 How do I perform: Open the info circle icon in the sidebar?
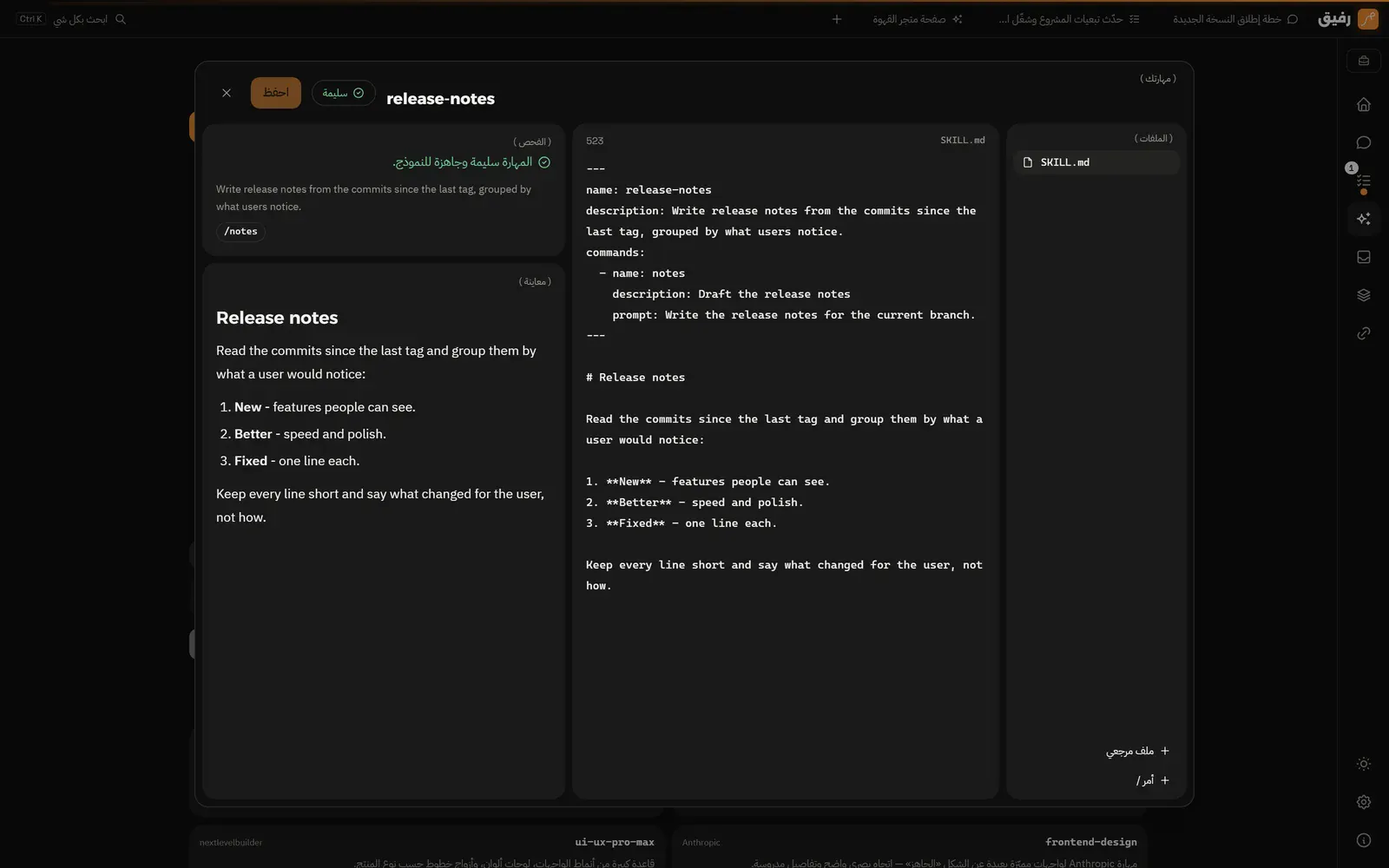click(x=1364, y=840)
